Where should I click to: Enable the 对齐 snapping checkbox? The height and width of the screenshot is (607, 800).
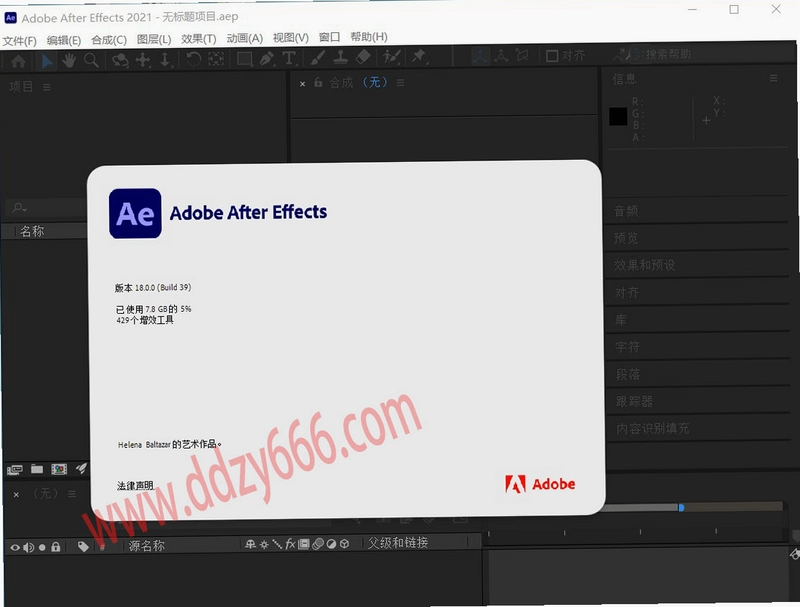point(552,56)
